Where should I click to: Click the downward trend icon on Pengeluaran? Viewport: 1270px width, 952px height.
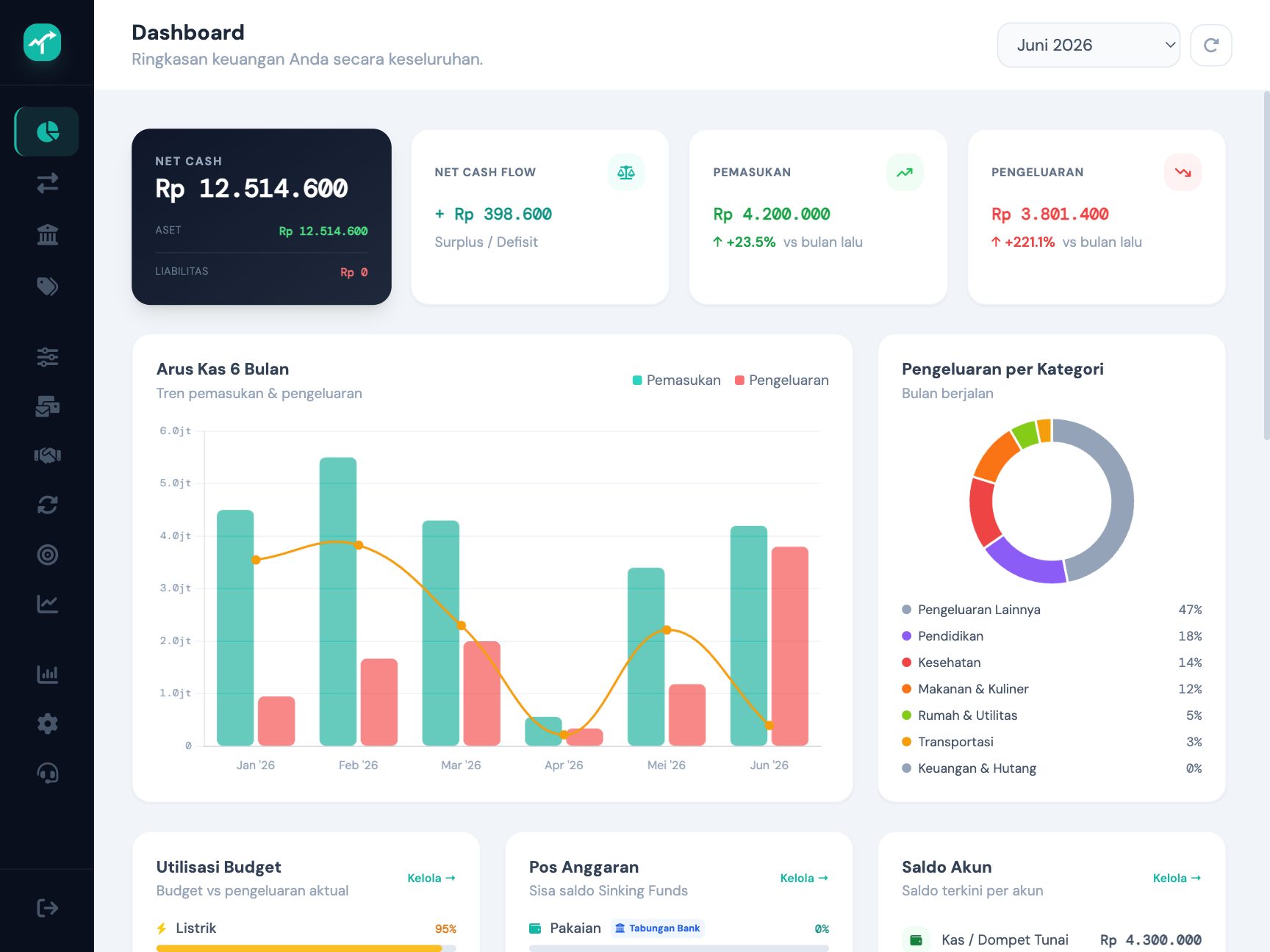tap(1183, 173)
